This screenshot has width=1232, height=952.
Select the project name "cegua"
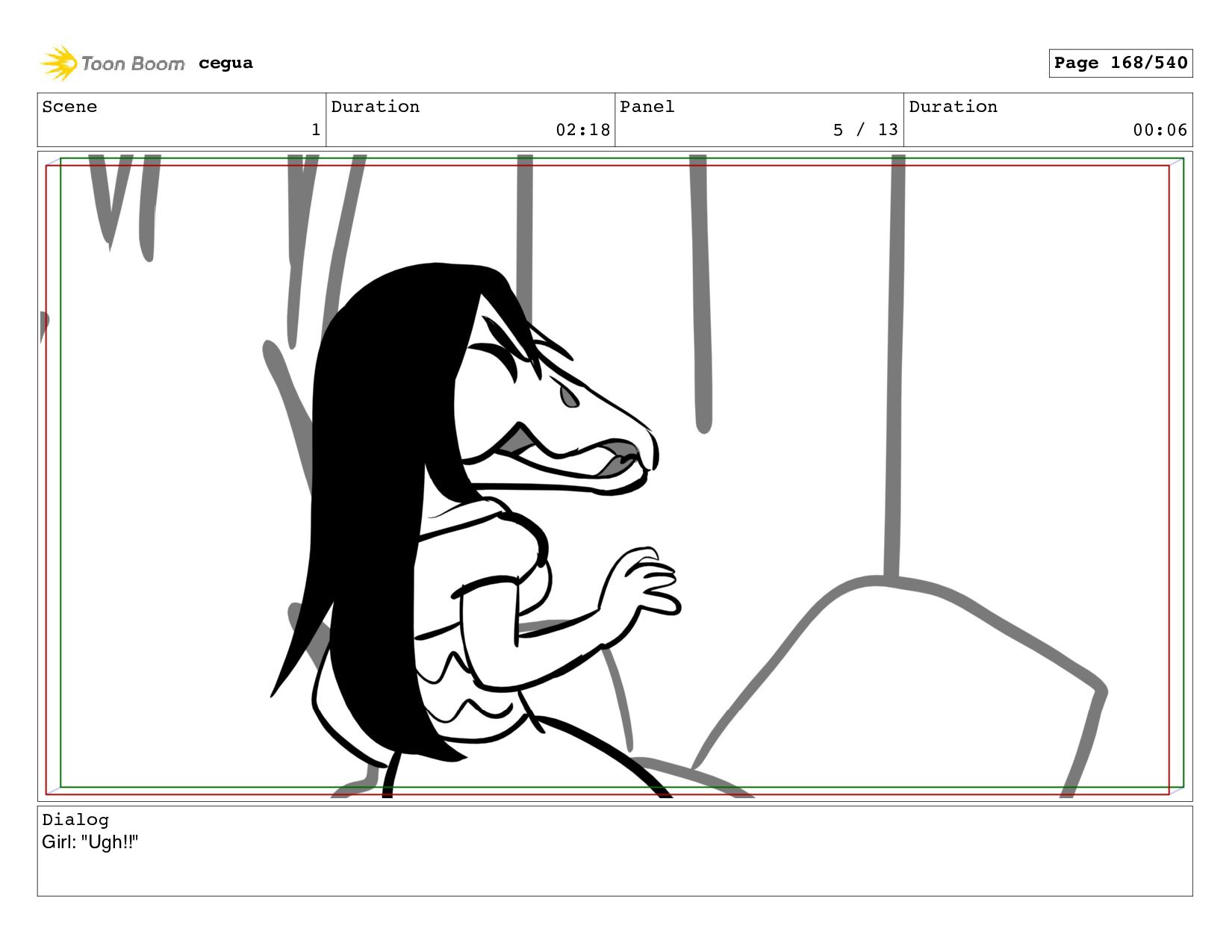tap(225, 63)
